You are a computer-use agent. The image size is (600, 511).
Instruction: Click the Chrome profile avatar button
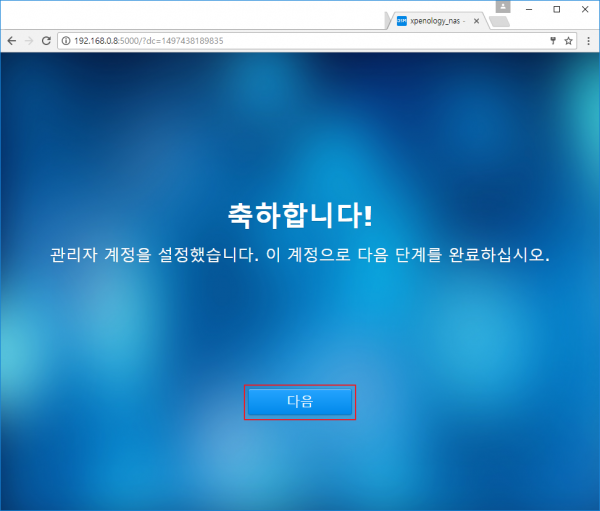click(503, 7)
